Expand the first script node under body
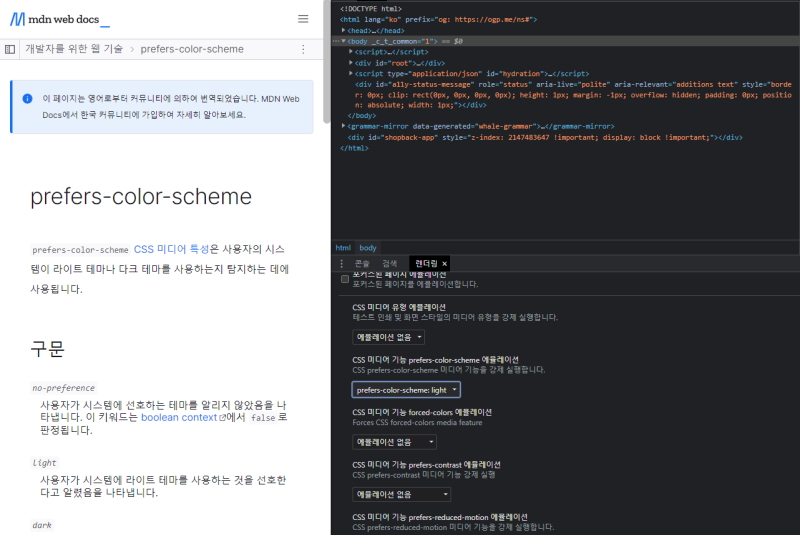The width and height of the screenshot is (800, 535). click(x=351, y=52)
